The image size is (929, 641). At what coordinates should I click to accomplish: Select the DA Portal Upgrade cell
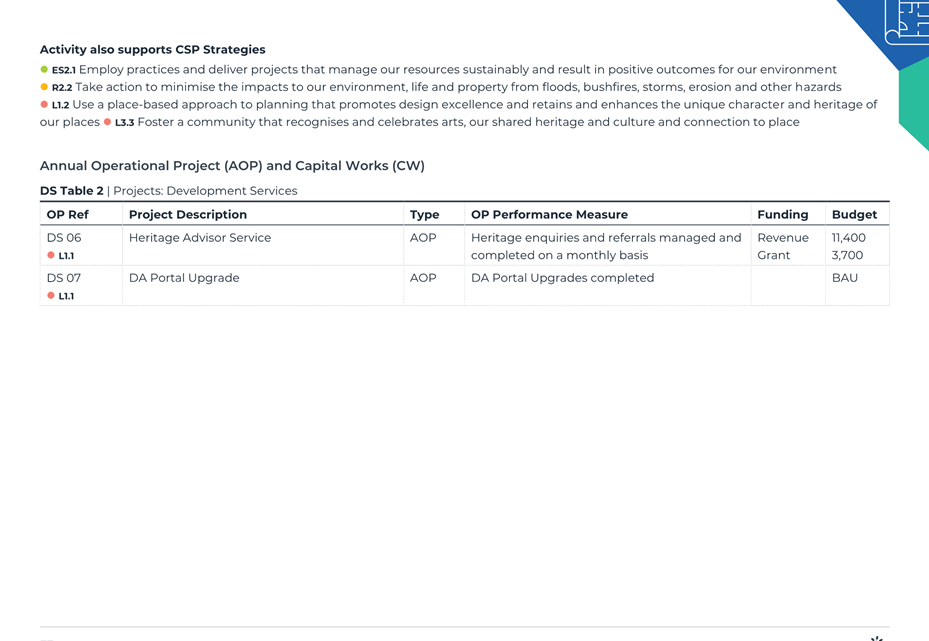pyautogui.click(x=184, y=278)
